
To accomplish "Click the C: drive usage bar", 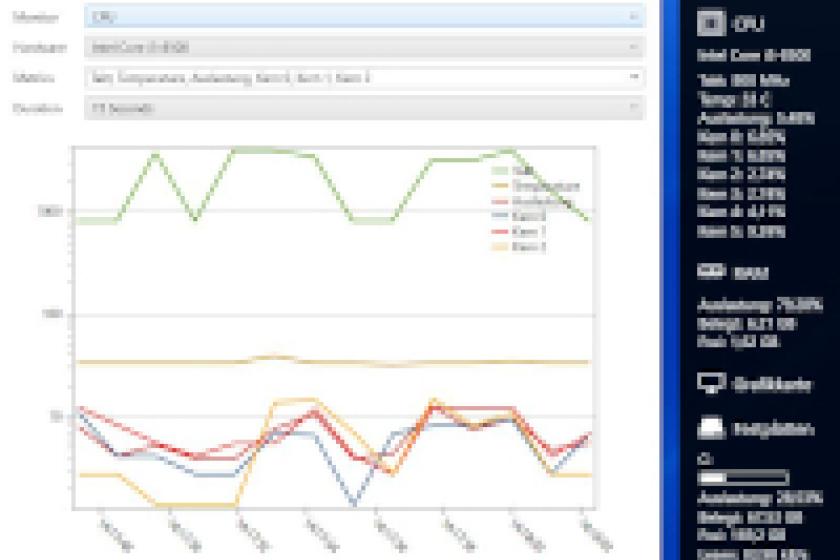I will pyautogui.click(x=743, y=477).
